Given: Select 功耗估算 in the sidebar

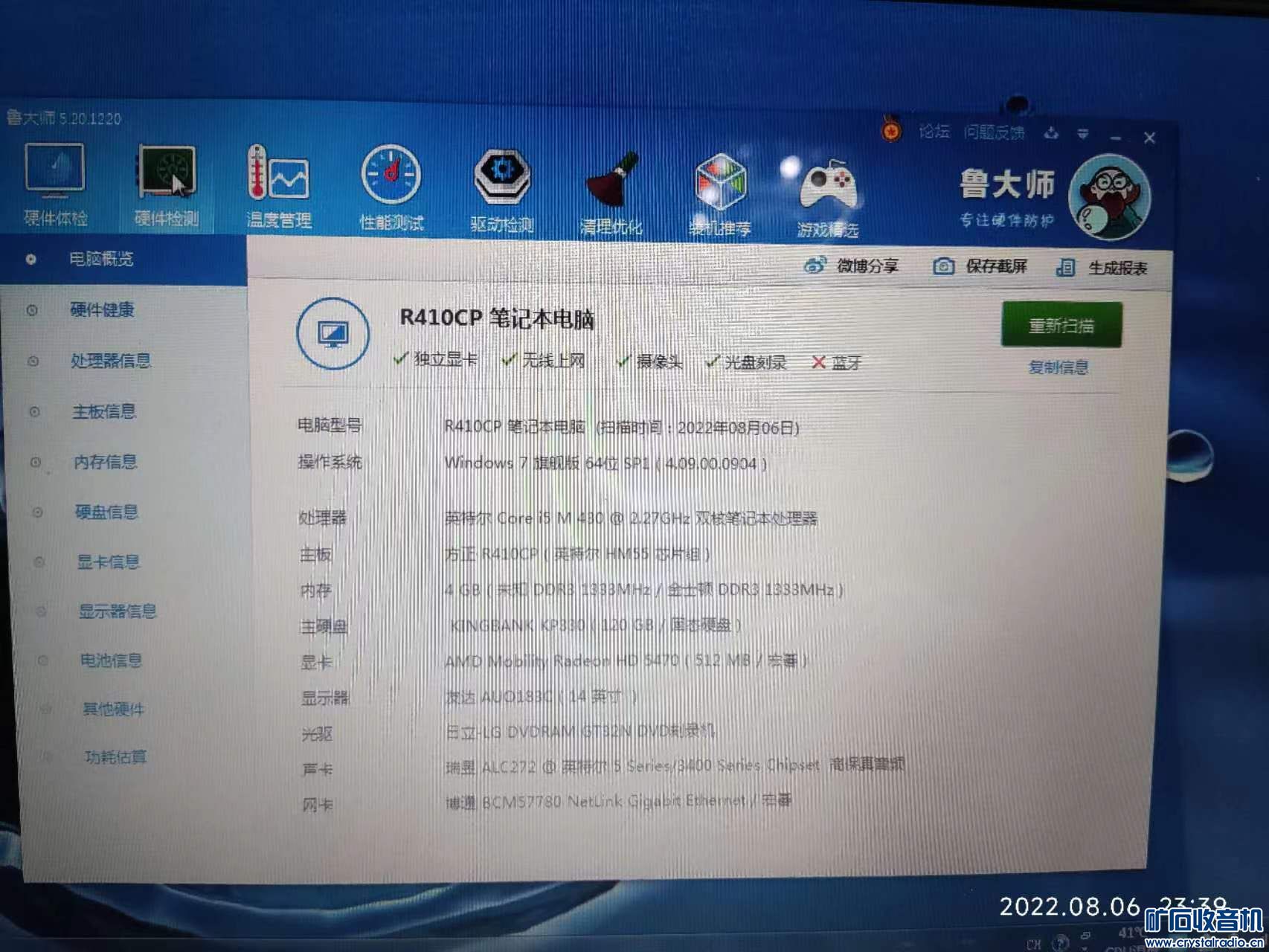Looking at the screenshot, I should click(115, 757).
